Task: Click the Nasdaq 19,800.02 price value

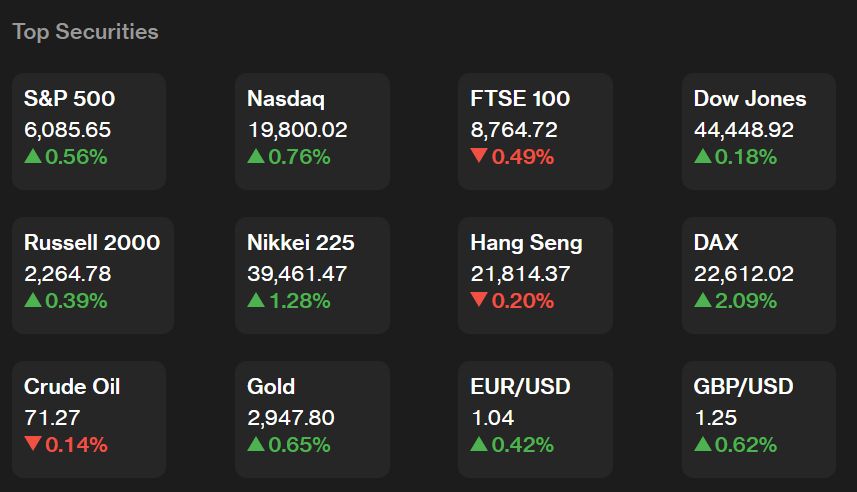Action: (x=298, y=130)
